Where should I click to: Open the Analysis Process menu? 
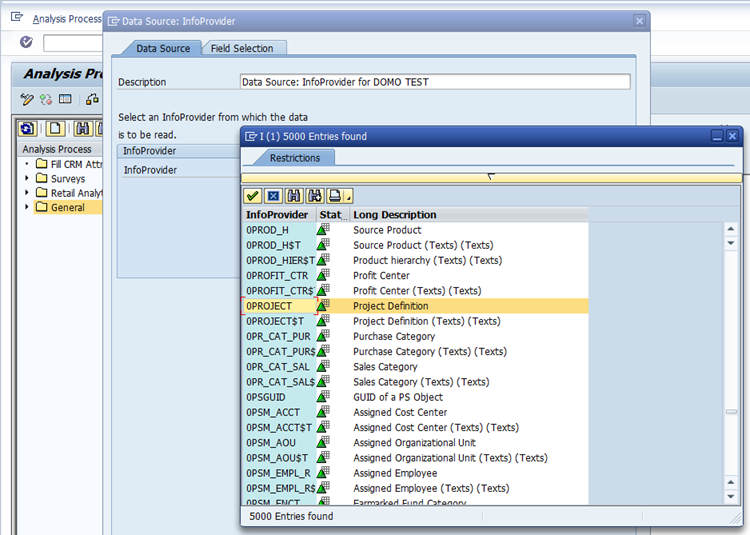click(x=67, y=19)
